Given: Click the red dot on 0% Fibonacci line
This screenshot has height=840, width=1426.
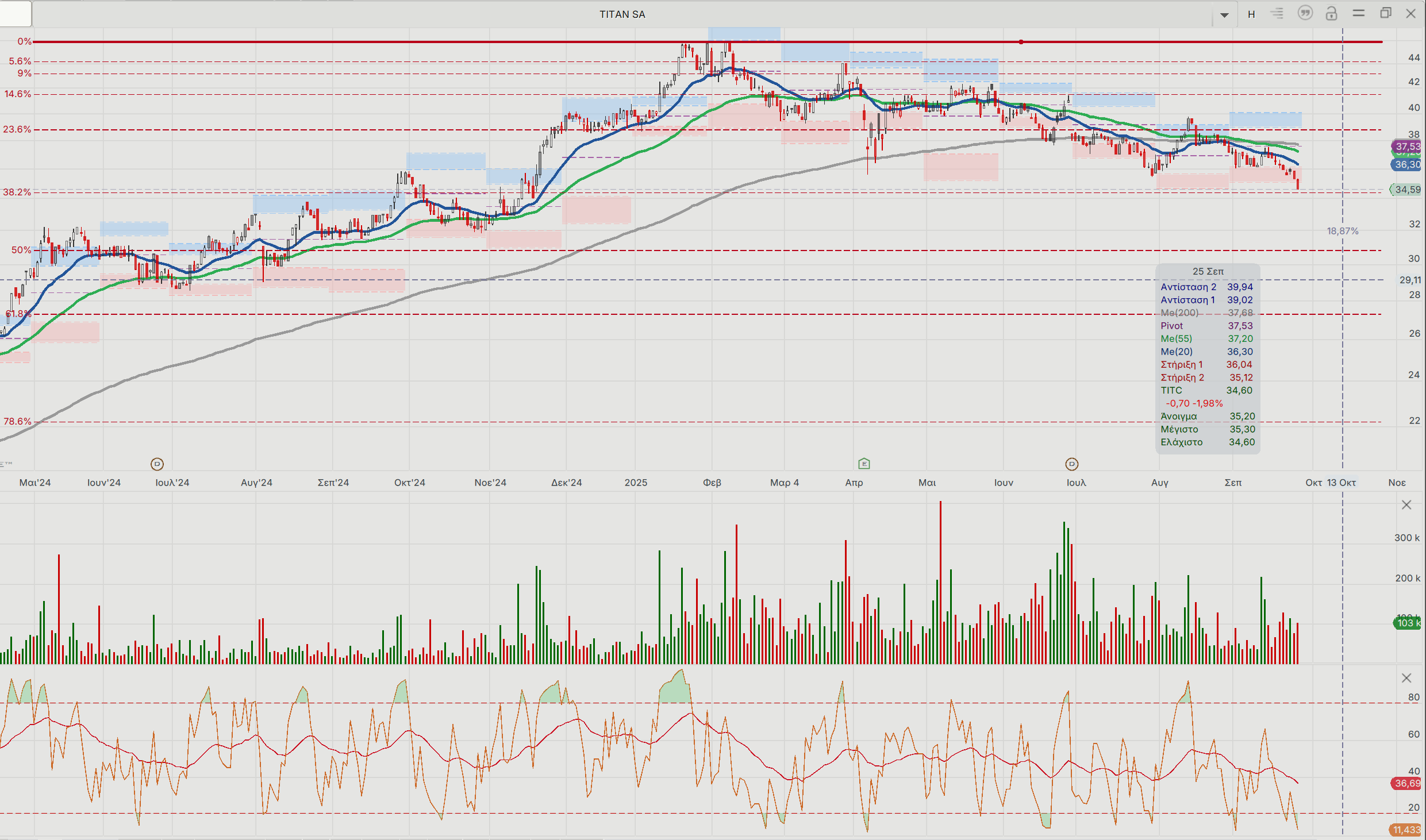Looking at the screenshot, I should (1021, 42).
